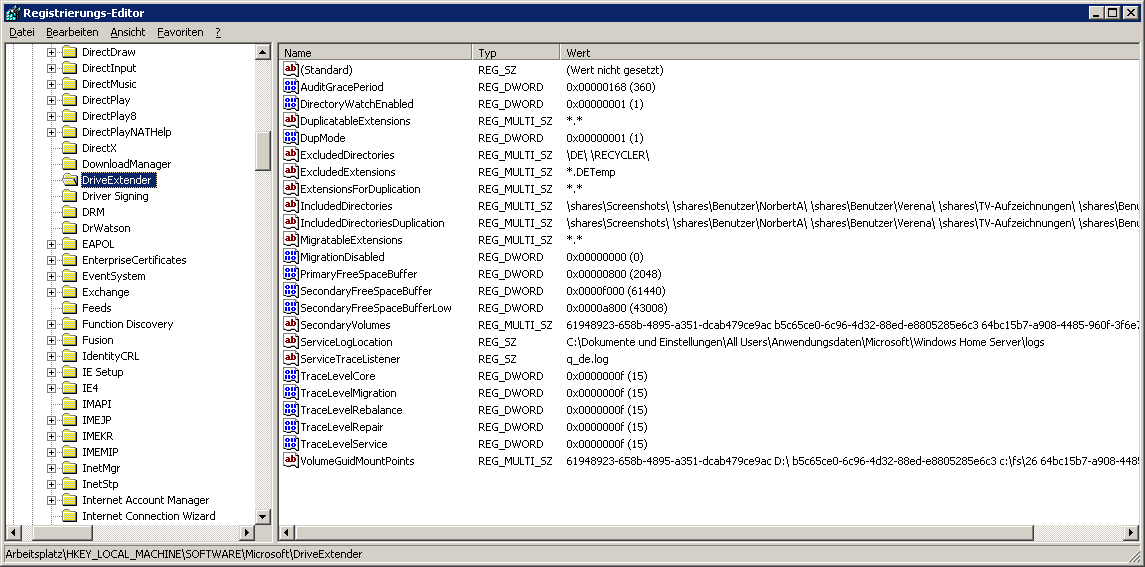1145x567 pixels.
Task: Expand the DirectInput tree node
Action: click(x=51, y=68)
